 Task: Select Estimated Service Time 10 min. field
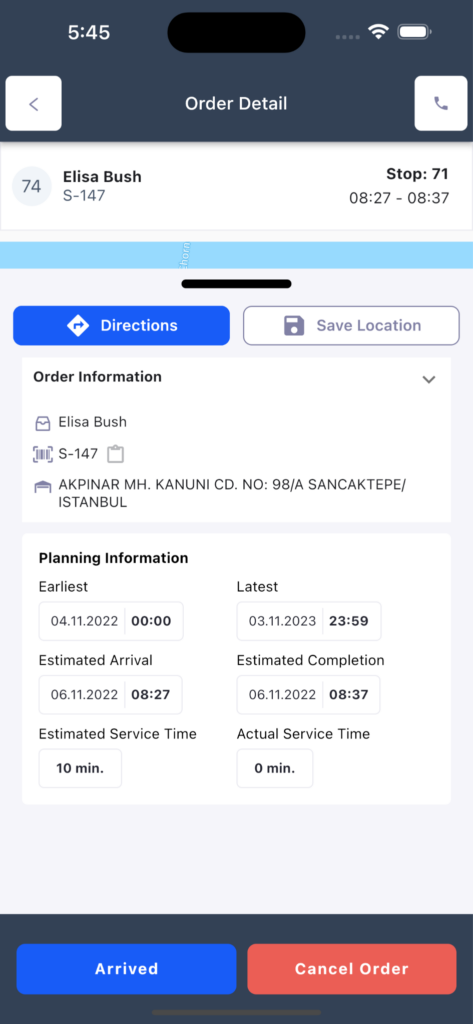[80, 768]
